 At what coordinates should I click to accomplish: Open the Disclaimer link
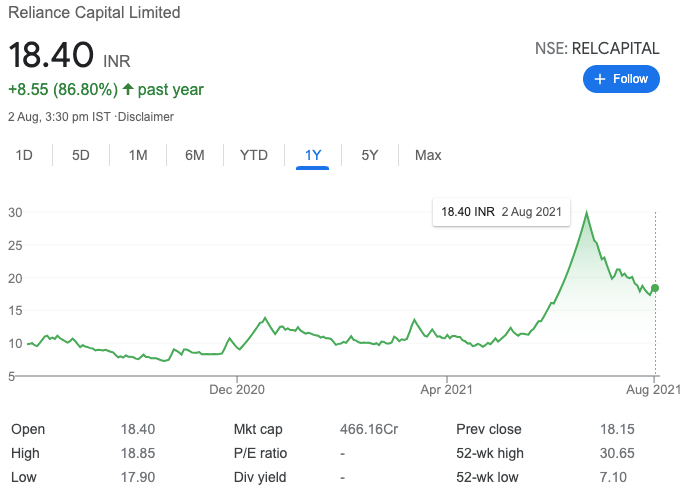pos(146,117)
